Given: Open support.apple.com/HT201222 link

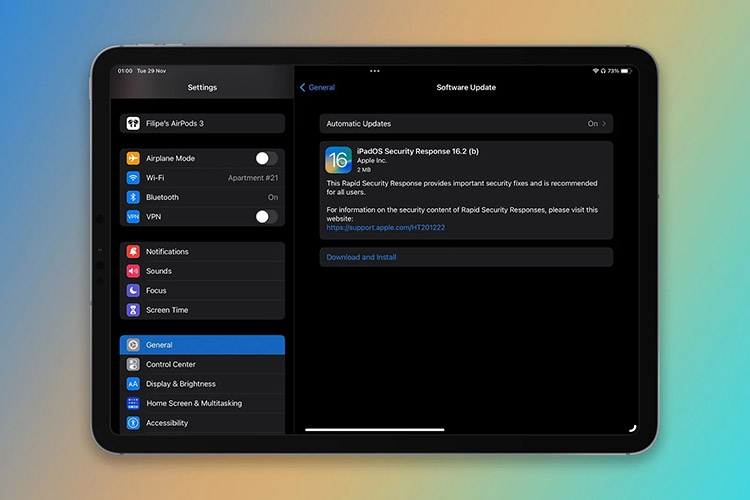Looking at the screenshot, I should pyautogui.click(x=386, y=227).
